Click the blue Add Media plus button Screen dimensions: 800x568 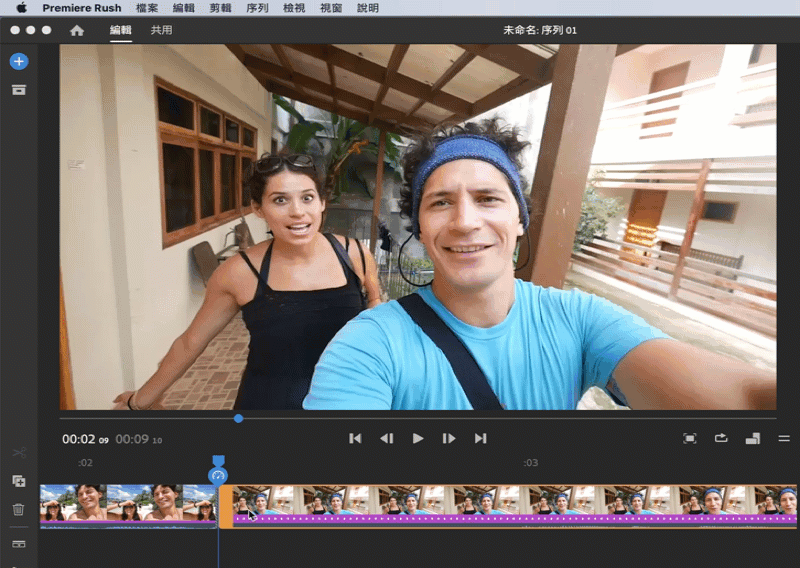19,61
